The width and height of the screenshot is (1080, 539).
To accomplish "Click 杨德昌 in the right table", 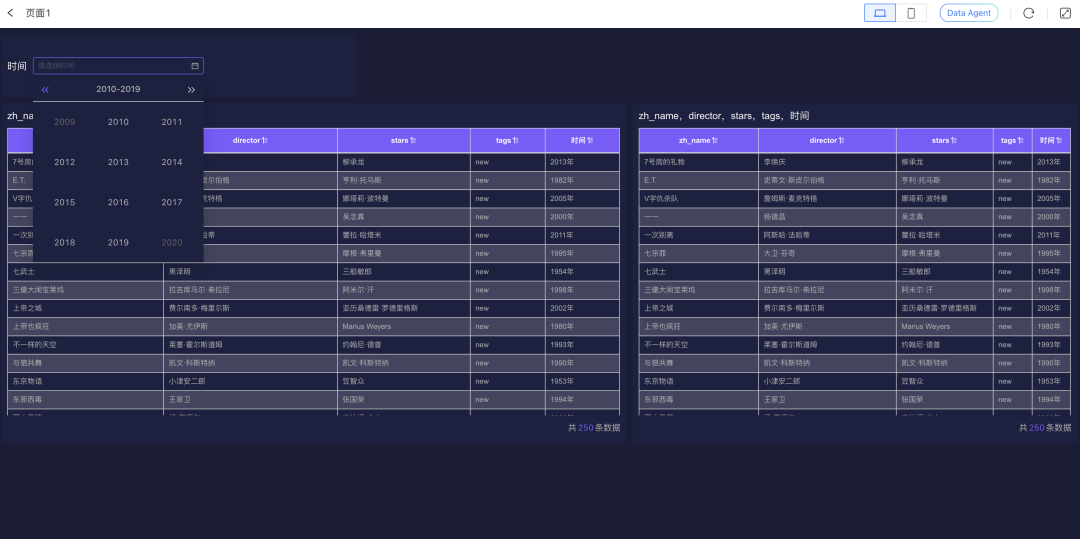I will click(775, 217).
